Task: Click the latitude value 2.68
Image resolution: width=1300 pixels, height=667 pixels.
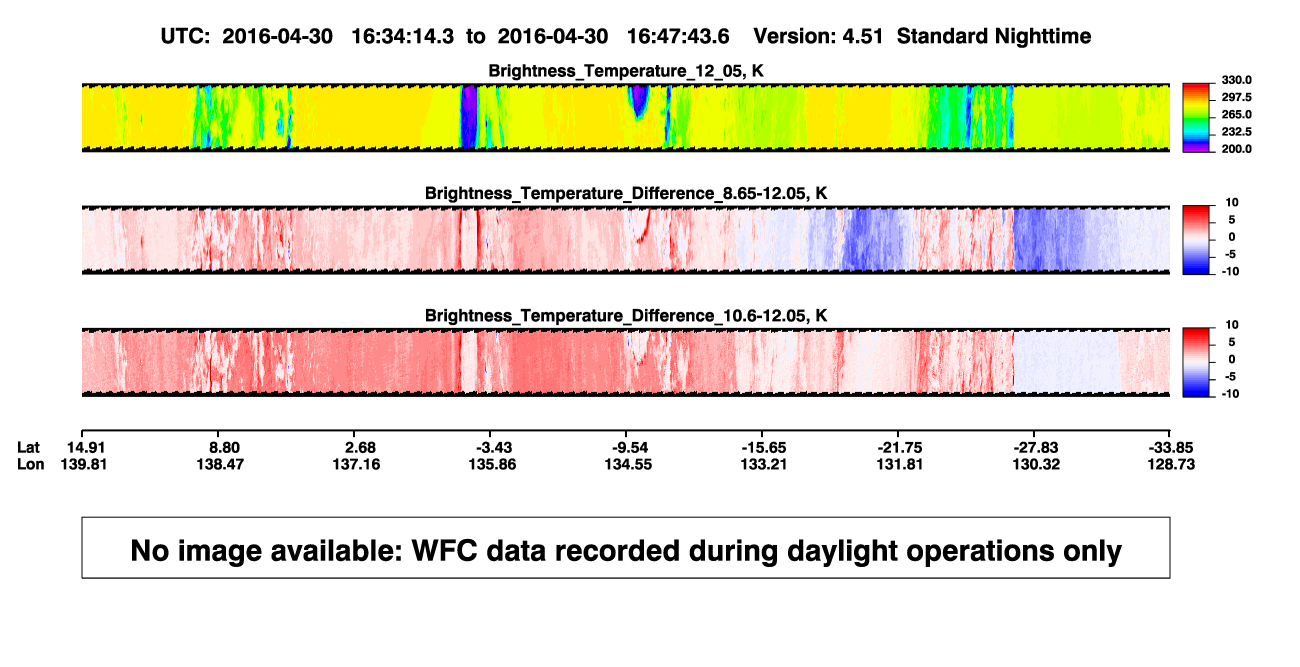Action: (359, 447)
